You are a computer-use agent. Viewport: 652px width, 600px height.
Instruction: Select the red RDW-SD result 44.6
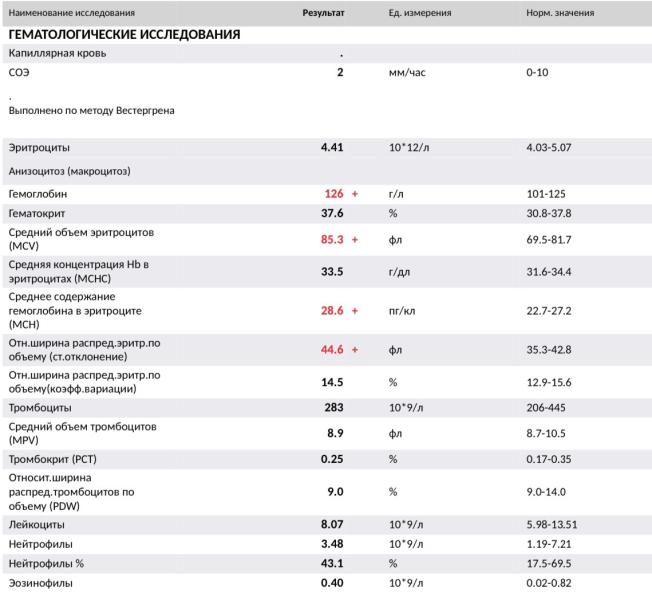pos(332,350)
